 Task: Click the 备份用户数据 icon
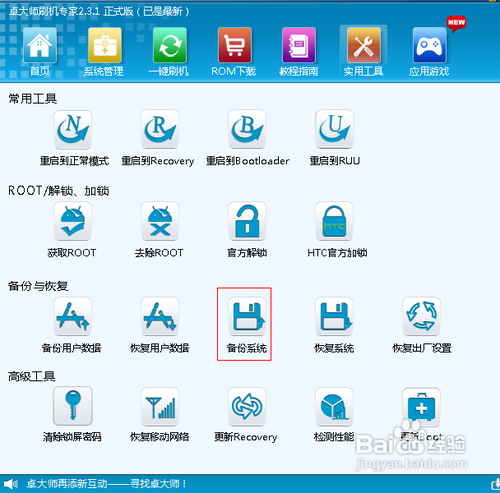click(73, 316)
